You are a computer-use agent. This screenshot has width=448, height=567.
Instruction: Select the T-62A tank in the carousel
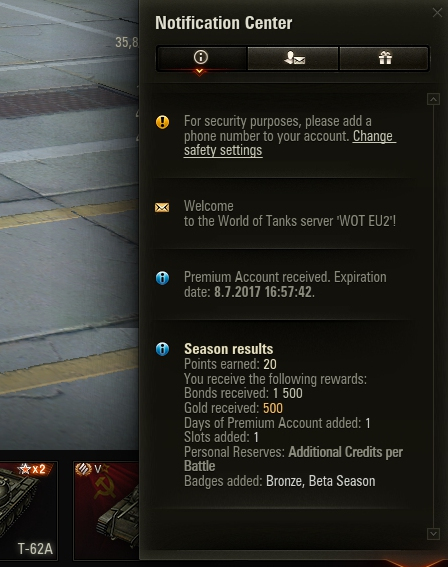pos(29,511)
